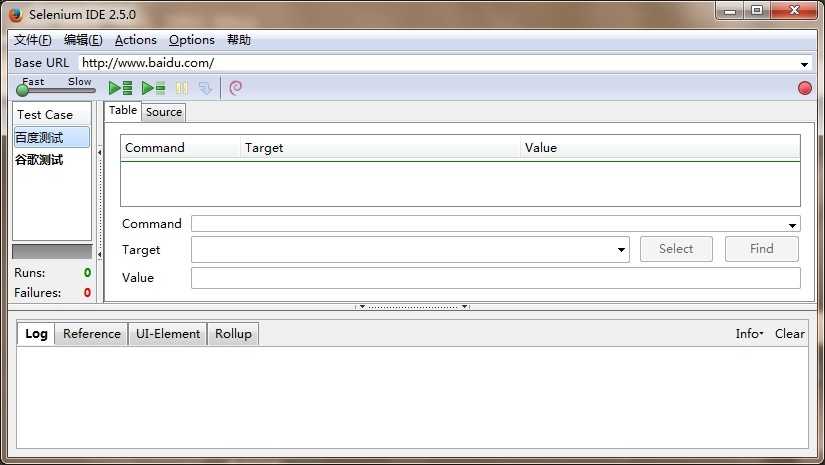Maximize the Selenium IDE window

coord(757,11)
